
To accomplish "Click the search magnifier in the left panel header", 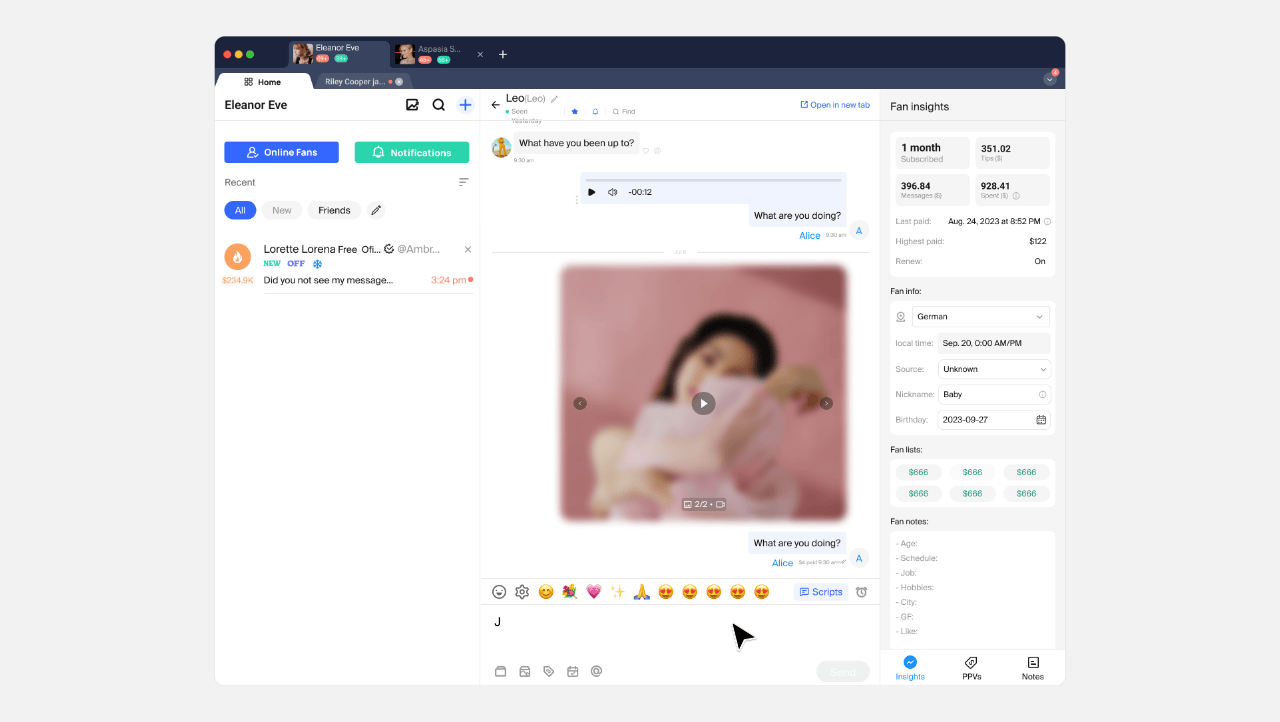I will click(x=438, y=105).
